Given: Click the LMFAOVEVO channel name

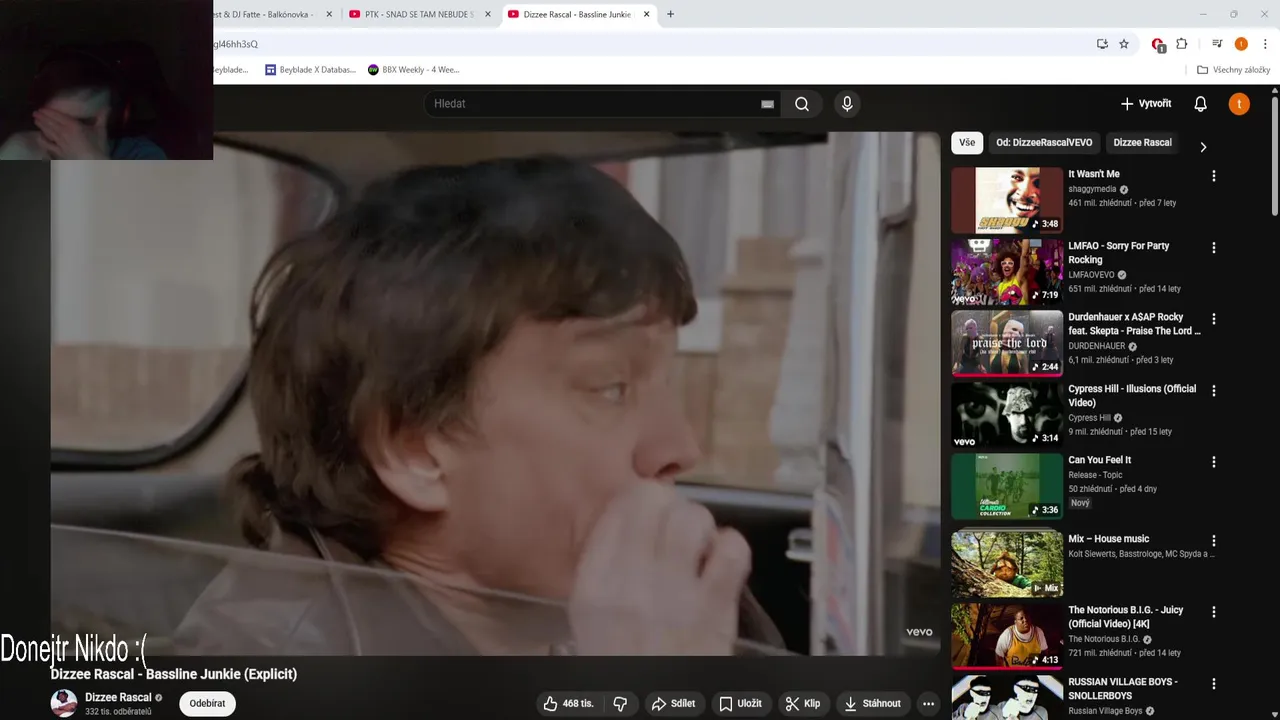Looking at the screenshot, I should [x=1091, y=275].
